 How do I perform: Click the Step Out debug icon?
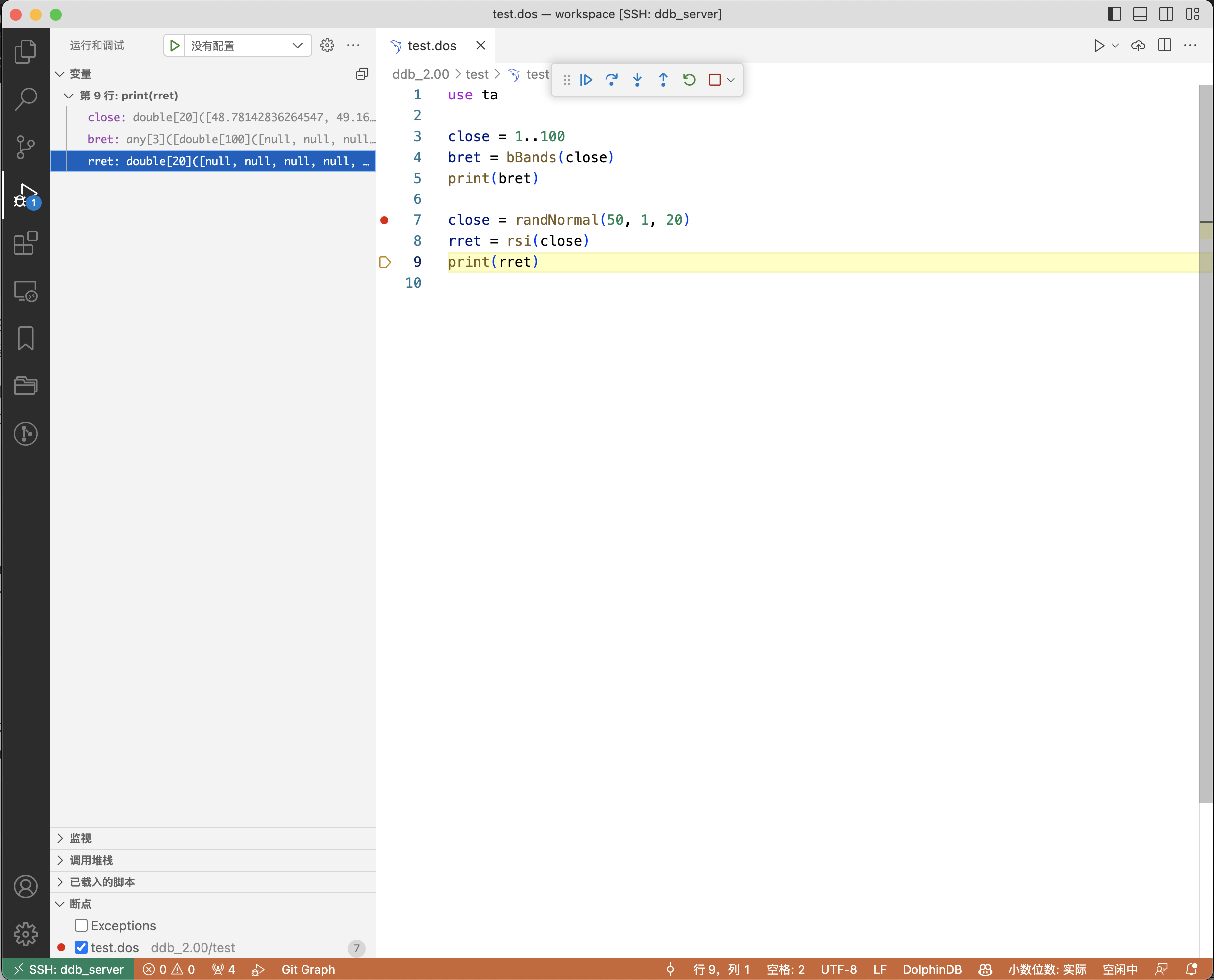[663, 80]
